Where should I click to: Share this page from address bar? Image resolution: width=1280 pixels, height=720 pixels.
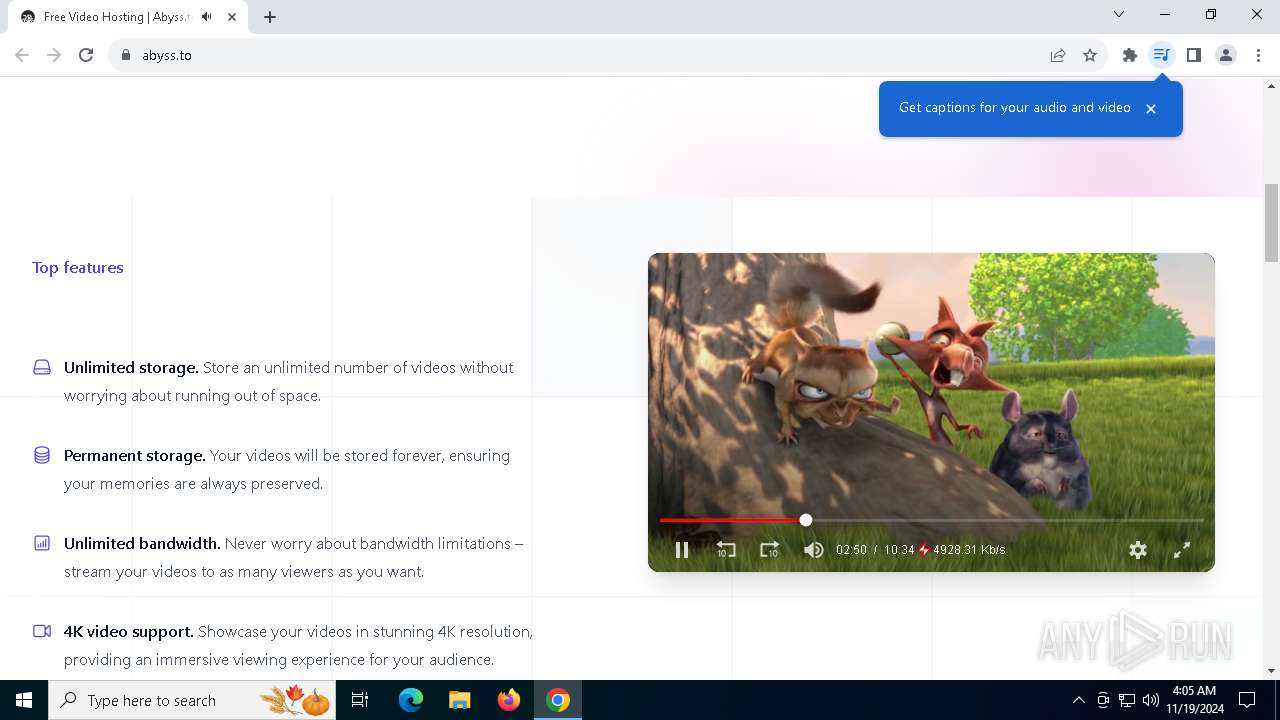click(1058, 55)
